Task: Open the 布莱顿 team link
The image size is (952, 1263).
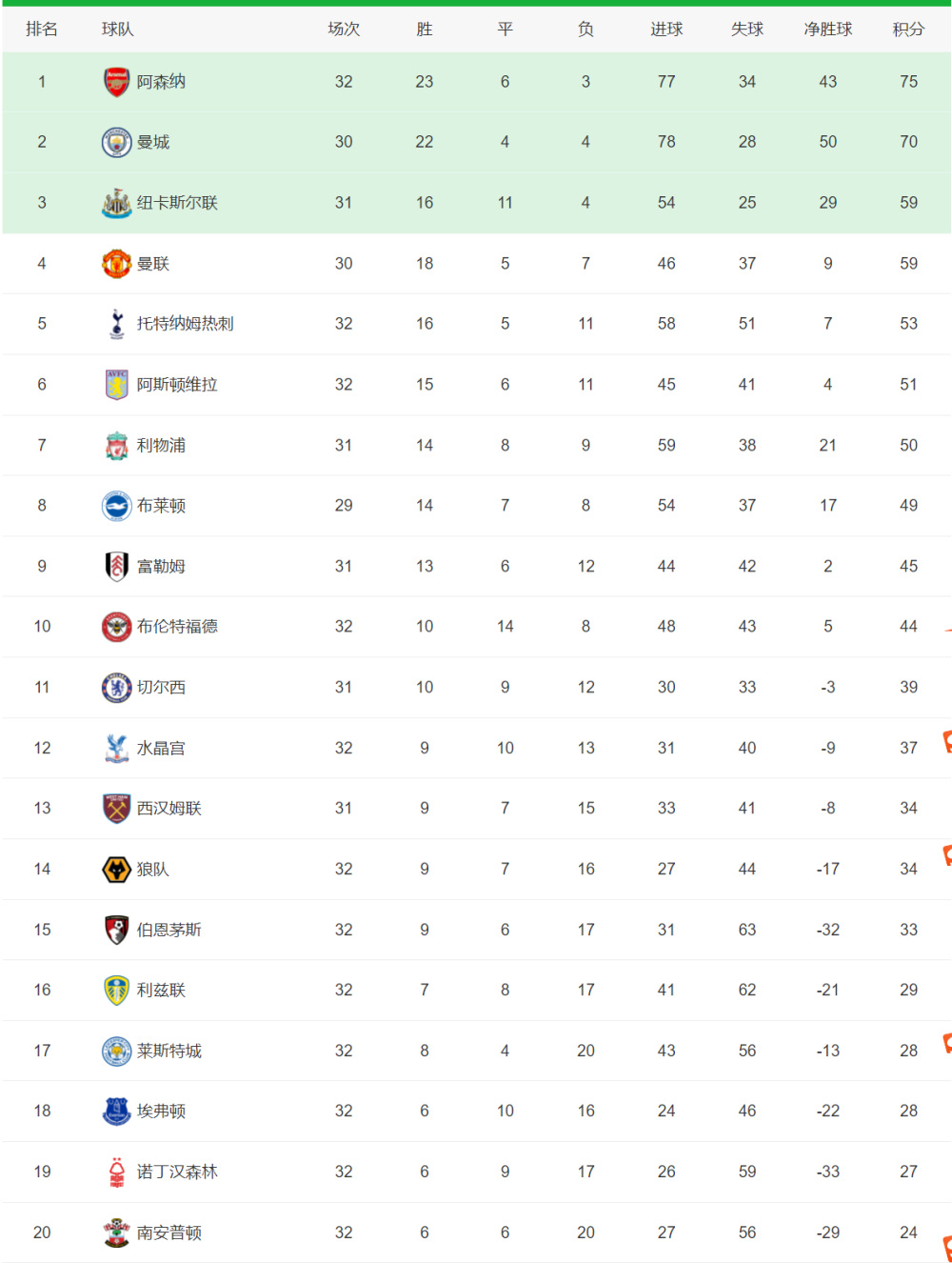Action: point(161,506)
